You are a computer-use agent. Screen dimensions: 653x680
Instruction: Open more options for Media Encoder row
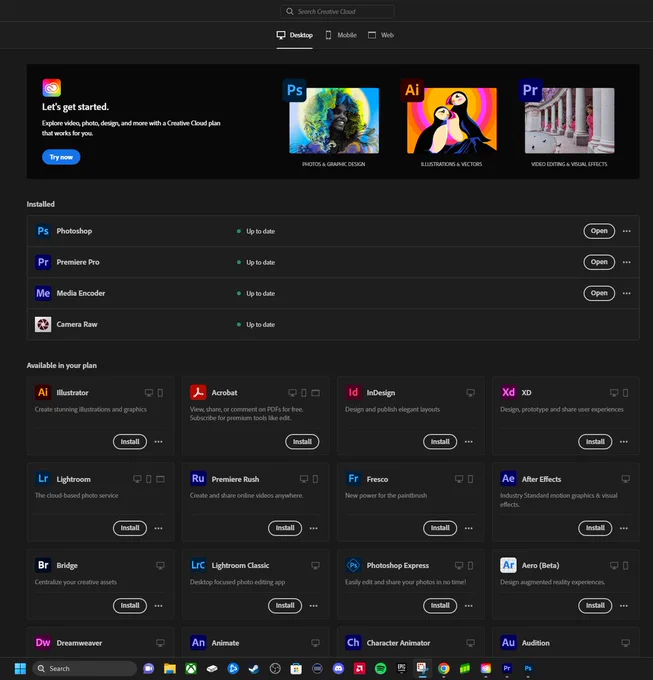pyautogui.click(x=627, y=294)
